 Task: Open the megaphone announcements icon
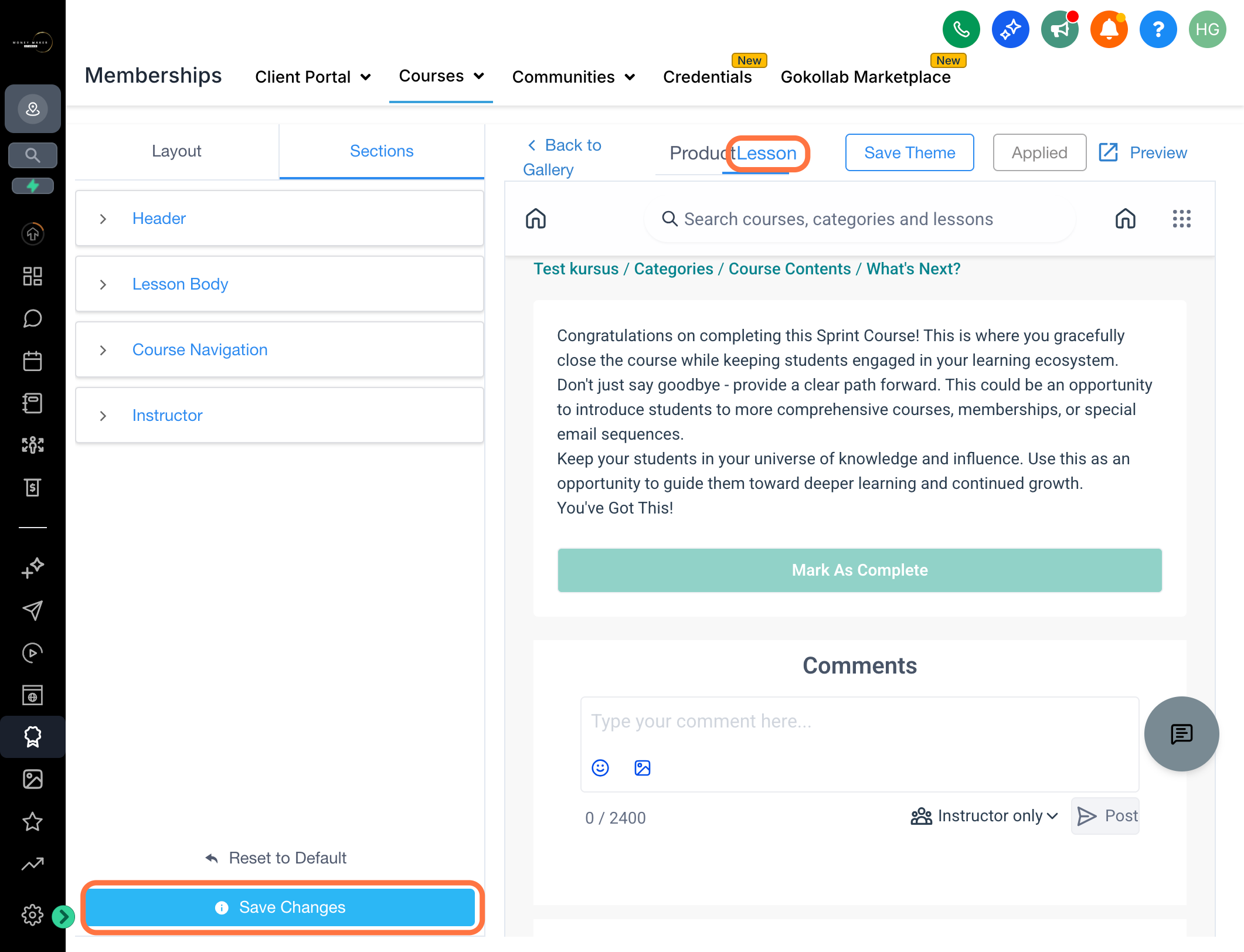tap(1059, 29)
